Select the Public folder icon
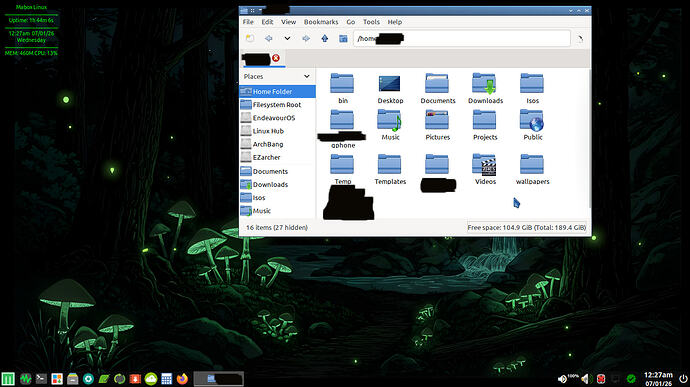 [x=532, y=120]
